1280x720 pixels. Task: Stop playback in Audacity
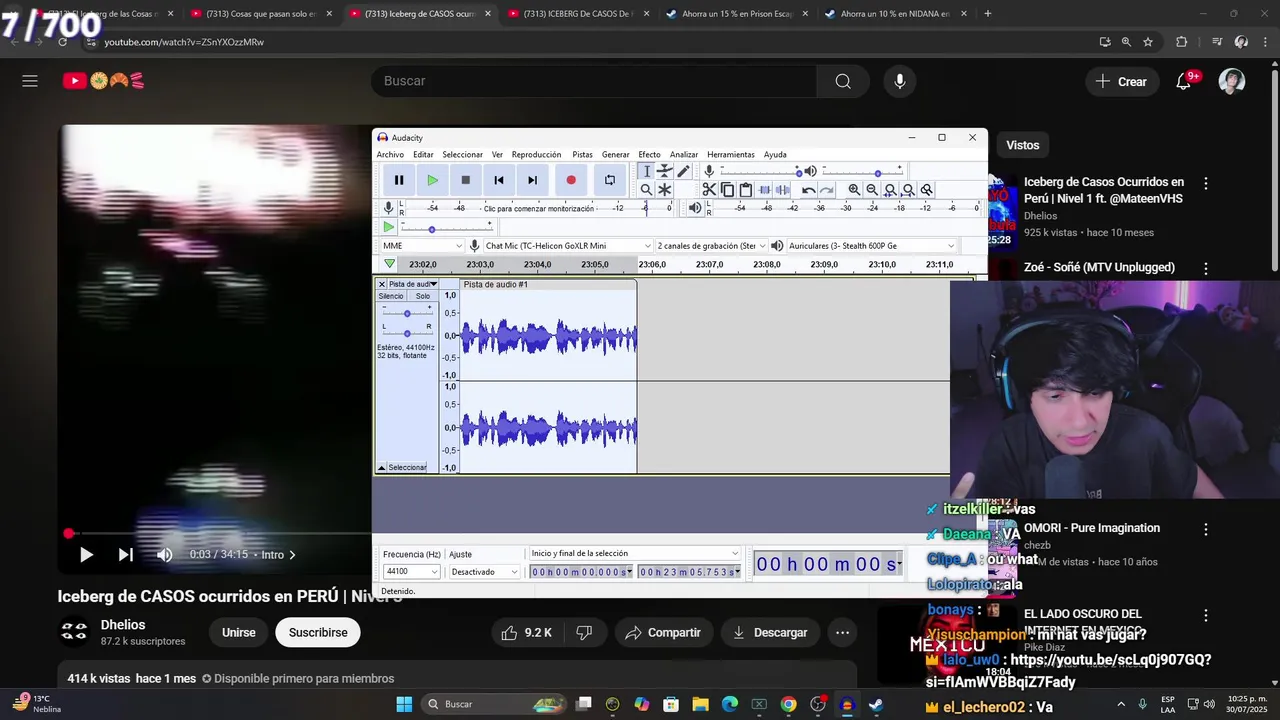(x=465, y=180)
